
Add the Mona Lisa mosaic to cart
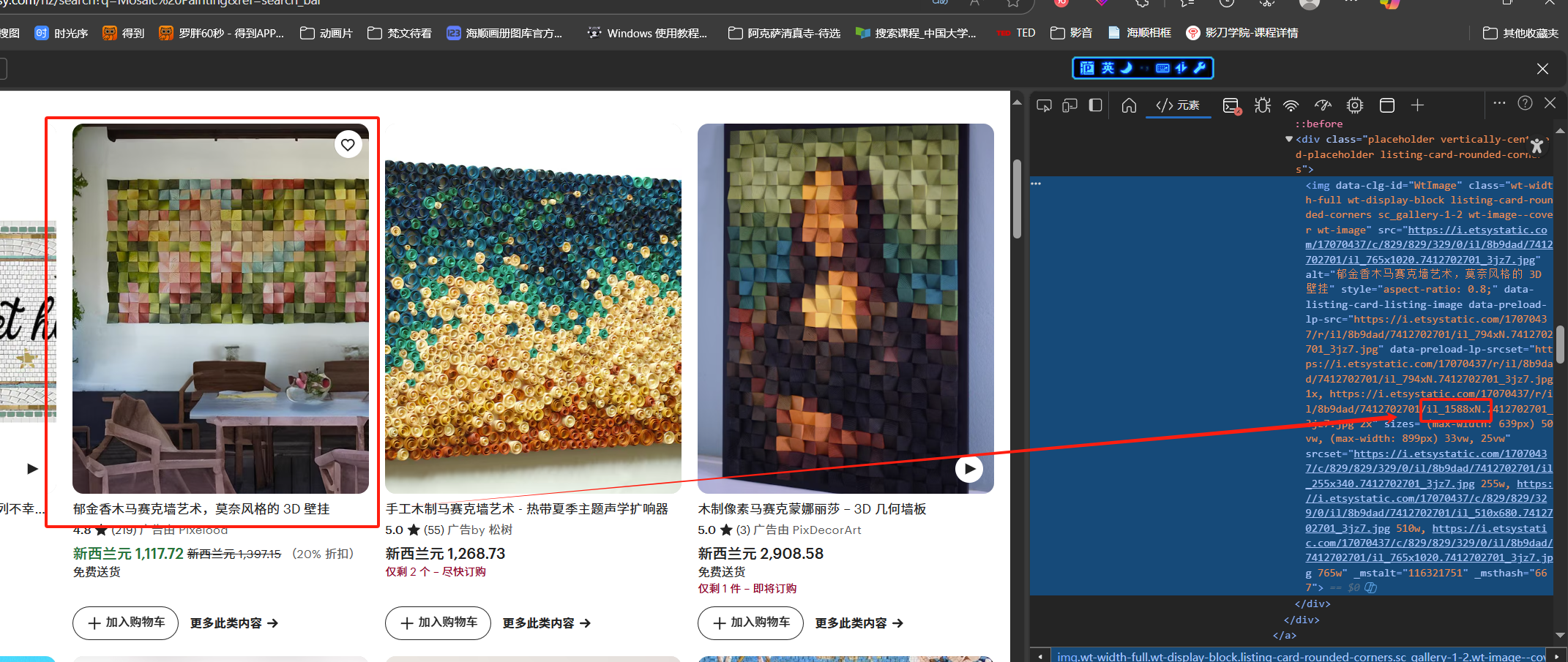(751, 622)
